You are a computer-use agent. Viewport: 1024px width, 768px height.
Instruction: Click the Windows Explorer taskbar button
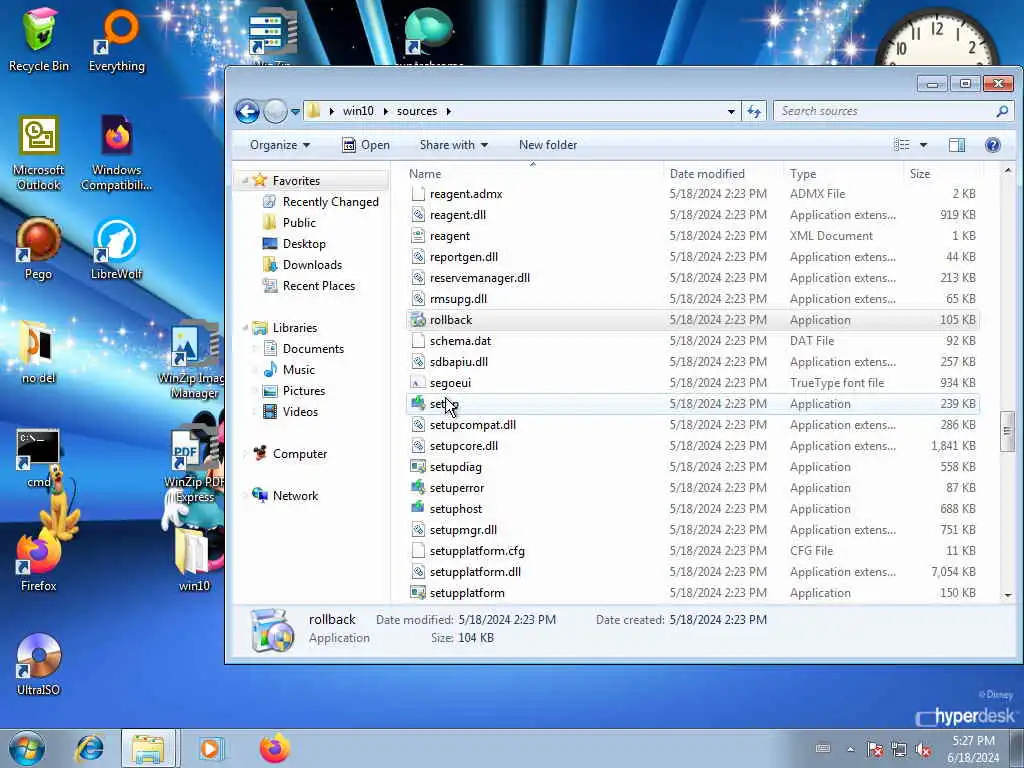pos(148,748)
